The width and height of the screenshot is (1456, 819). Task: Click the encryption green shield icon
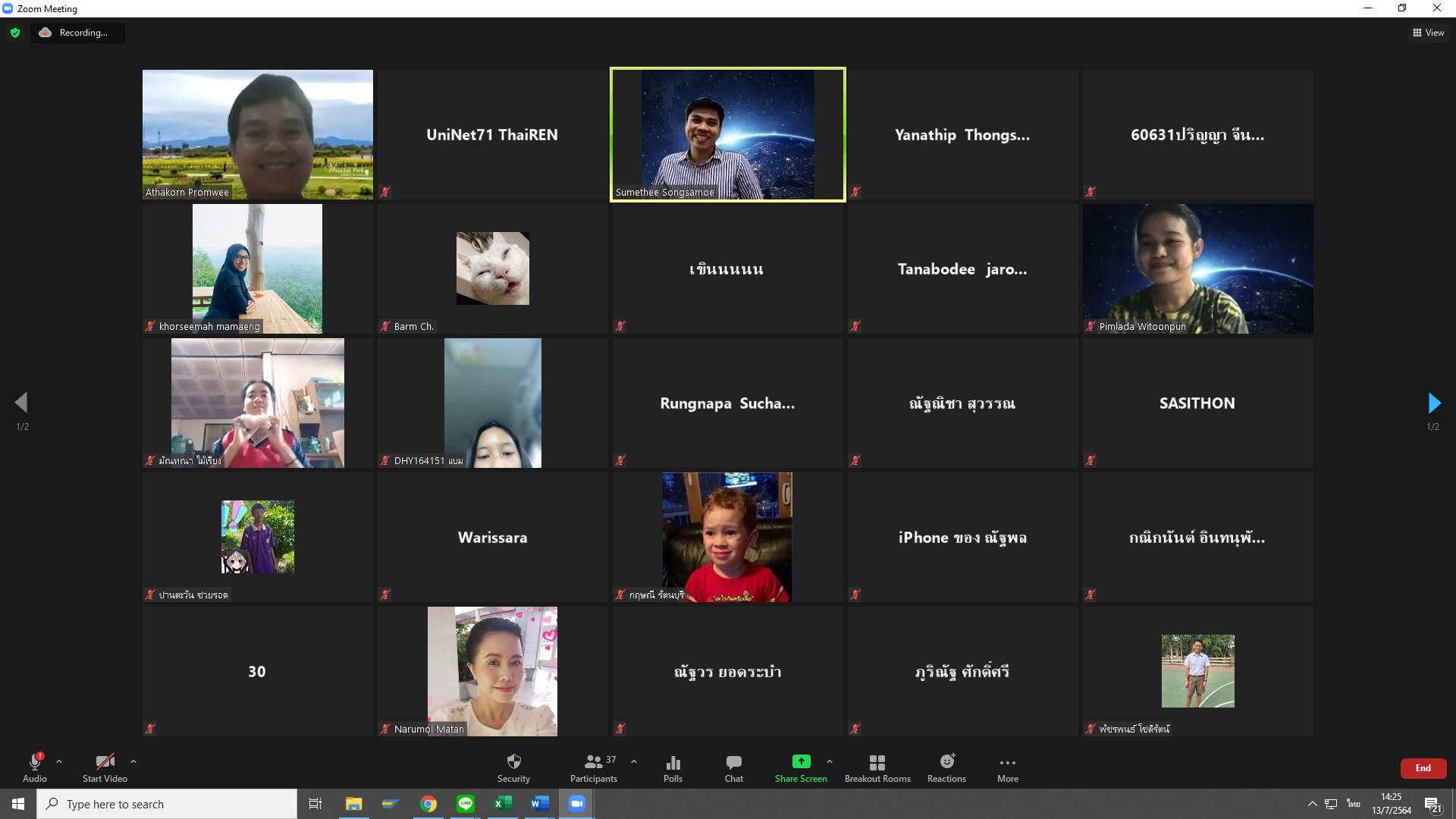15,33
